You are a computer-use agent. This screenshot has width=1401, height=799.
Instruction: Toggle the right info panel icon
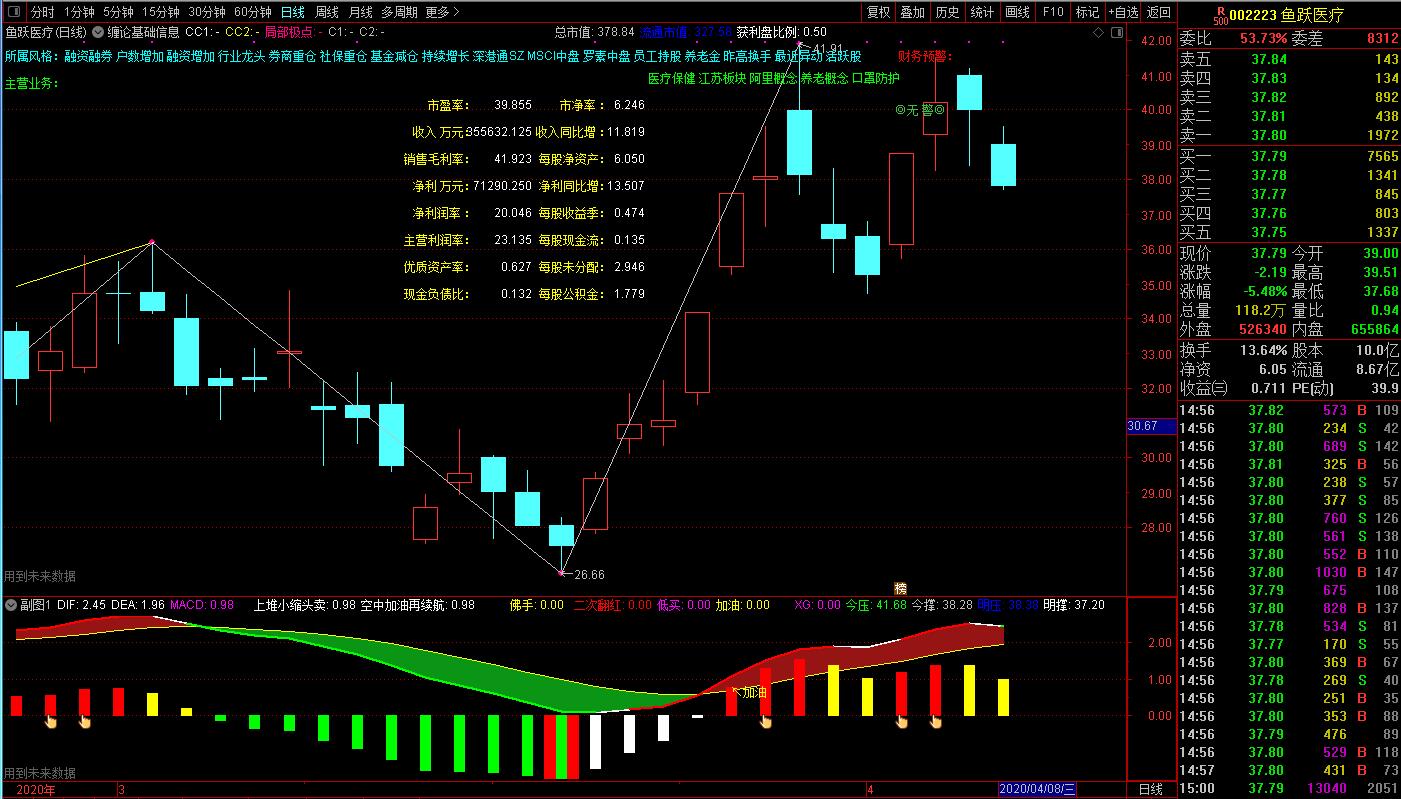pyautogui.click(x=1118, y=33)
